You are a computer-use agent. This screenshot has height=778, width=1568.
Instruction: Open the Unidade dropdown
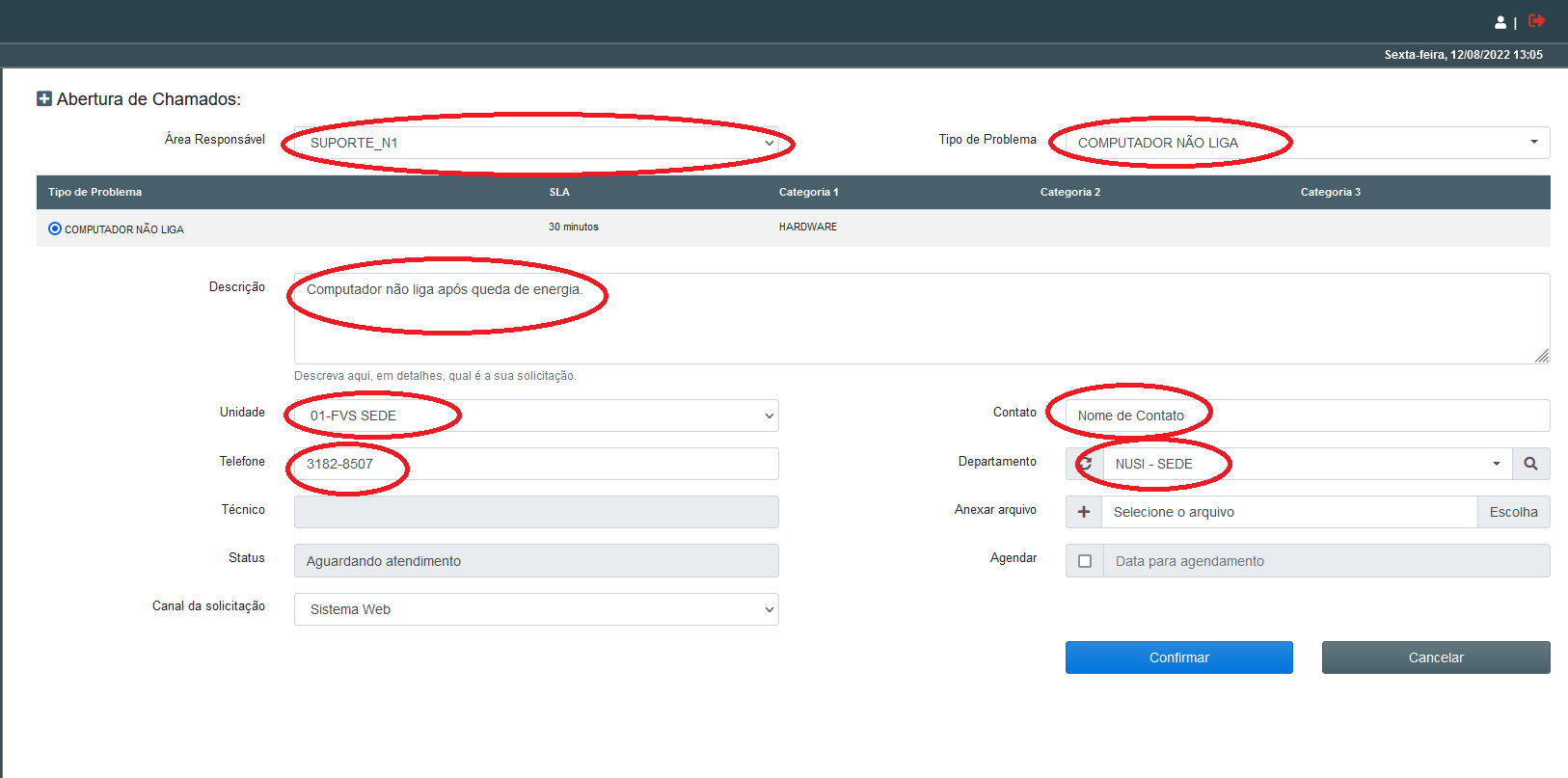(x=536, y=416)
